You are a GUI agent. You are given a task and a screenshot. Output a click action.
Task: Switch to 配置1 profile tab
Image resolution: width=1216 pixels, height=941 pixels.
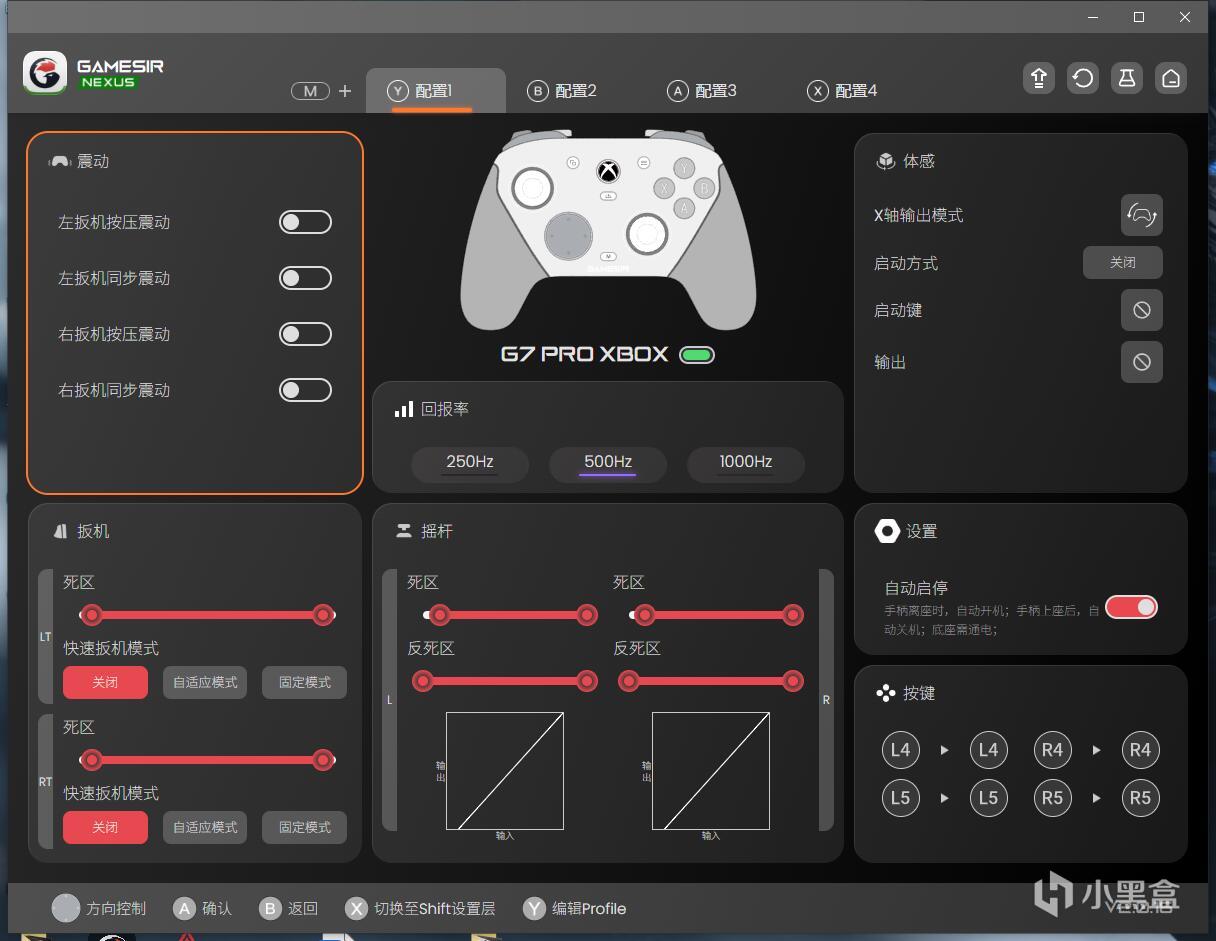coord(435,91)
